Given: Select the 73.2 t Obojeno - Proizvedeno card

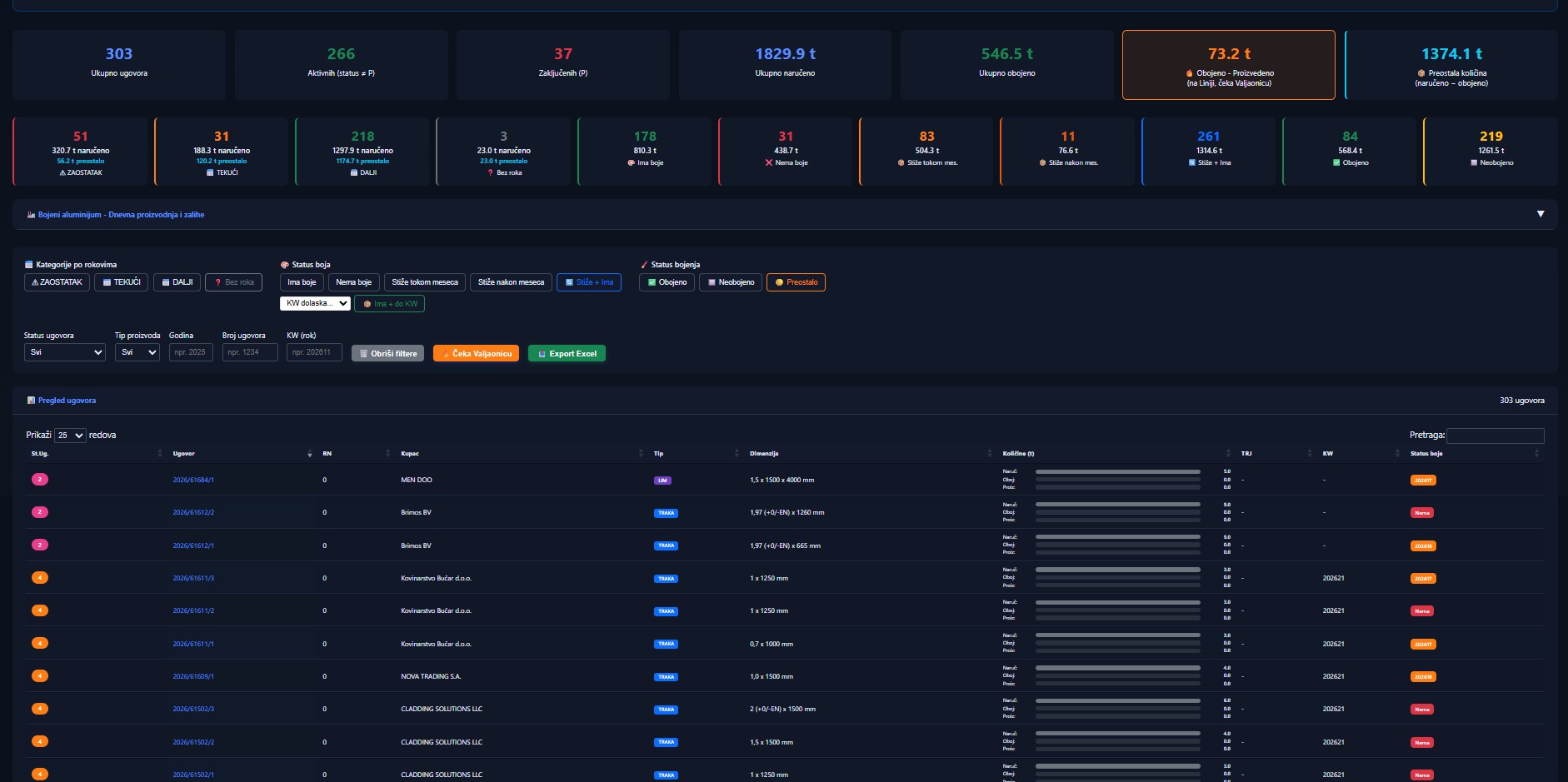Looking at the screenshot, I should tap(1229, 65).
